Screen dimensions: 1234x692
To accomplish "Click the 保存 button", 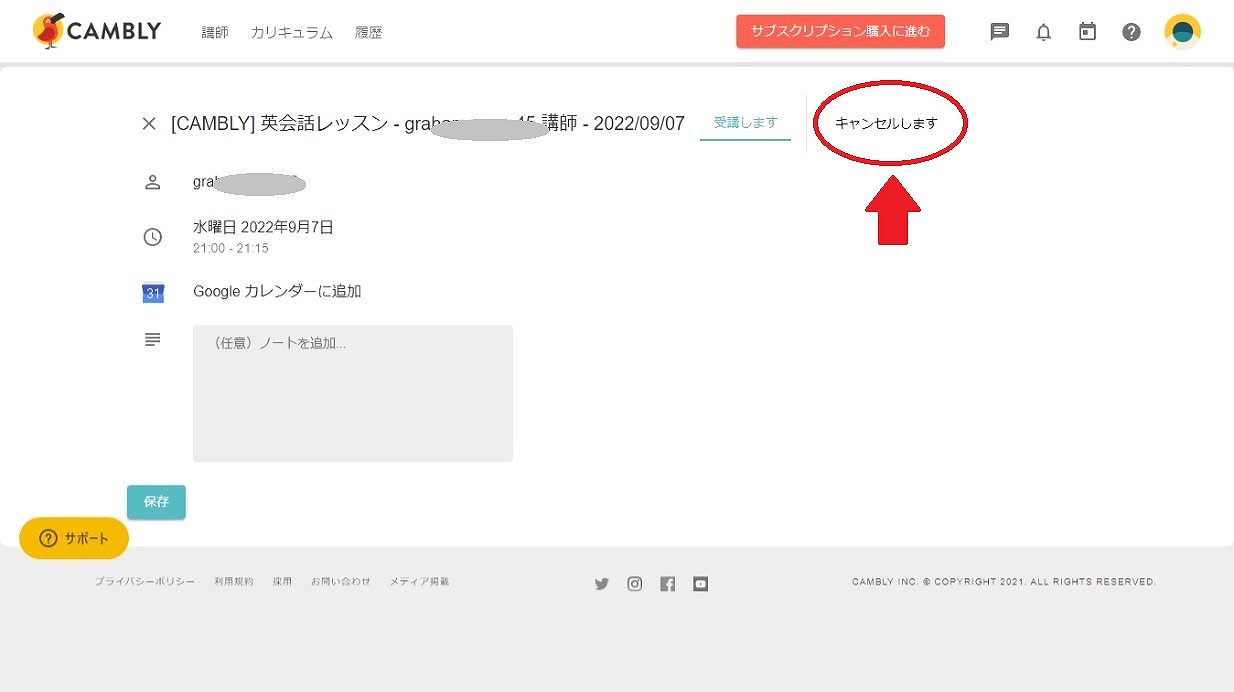I will (156, 502).
